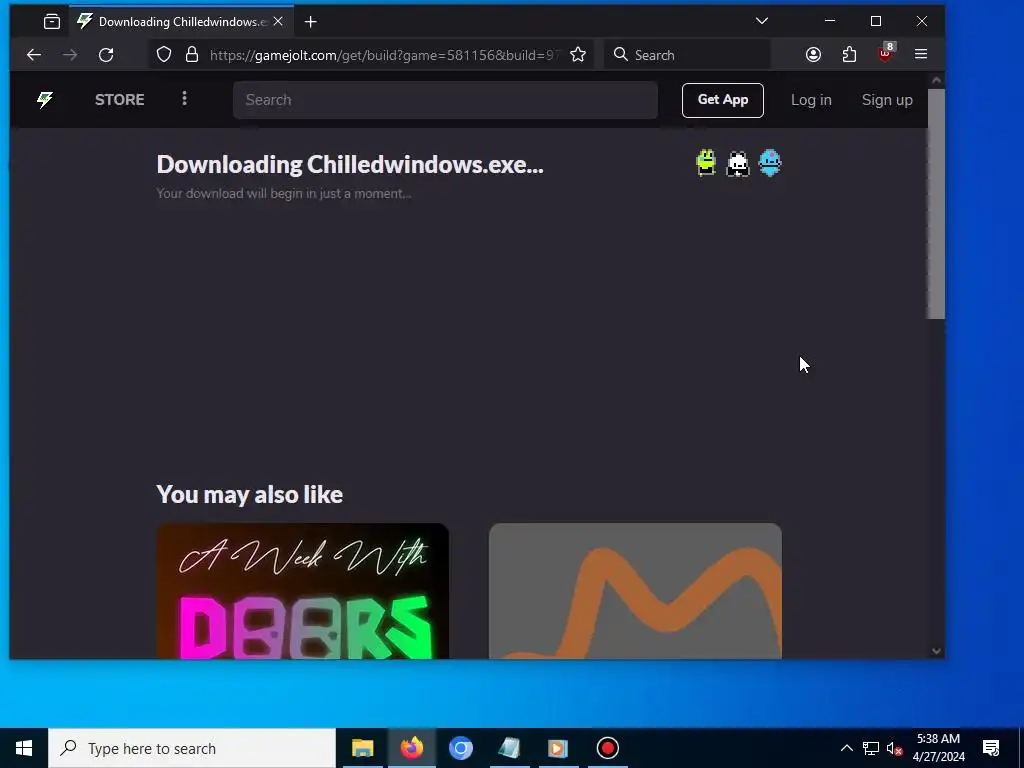Focus the Game Jolt Search field
Screen dimensions: 1024x768
point(445,100)
